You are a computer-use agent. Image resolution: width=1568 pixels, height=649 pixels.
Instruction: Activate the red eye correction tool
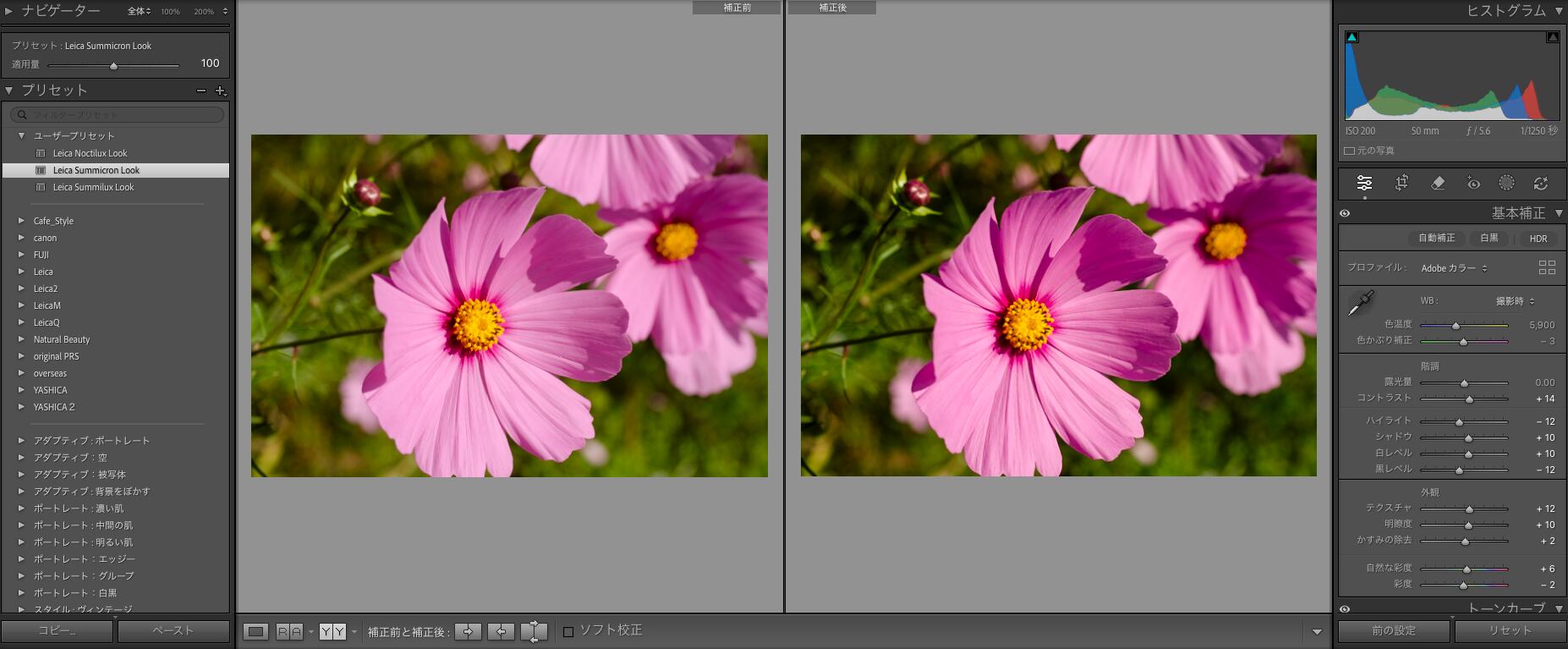point(1472,183)
